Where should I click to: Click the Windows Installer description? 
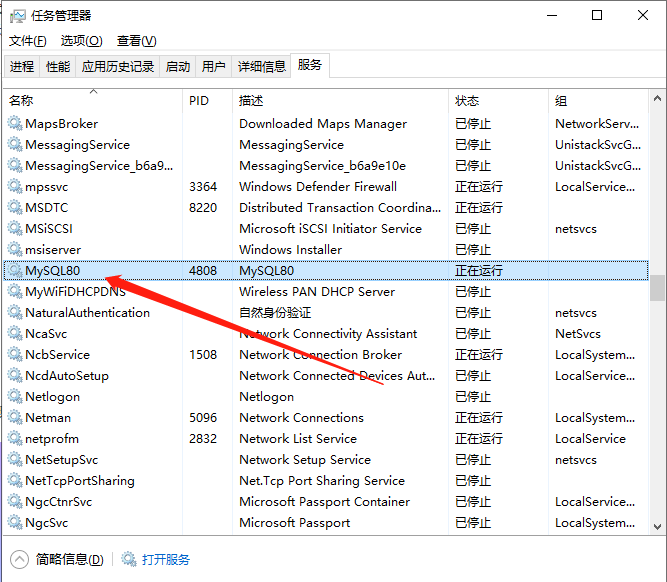[291, 249]
